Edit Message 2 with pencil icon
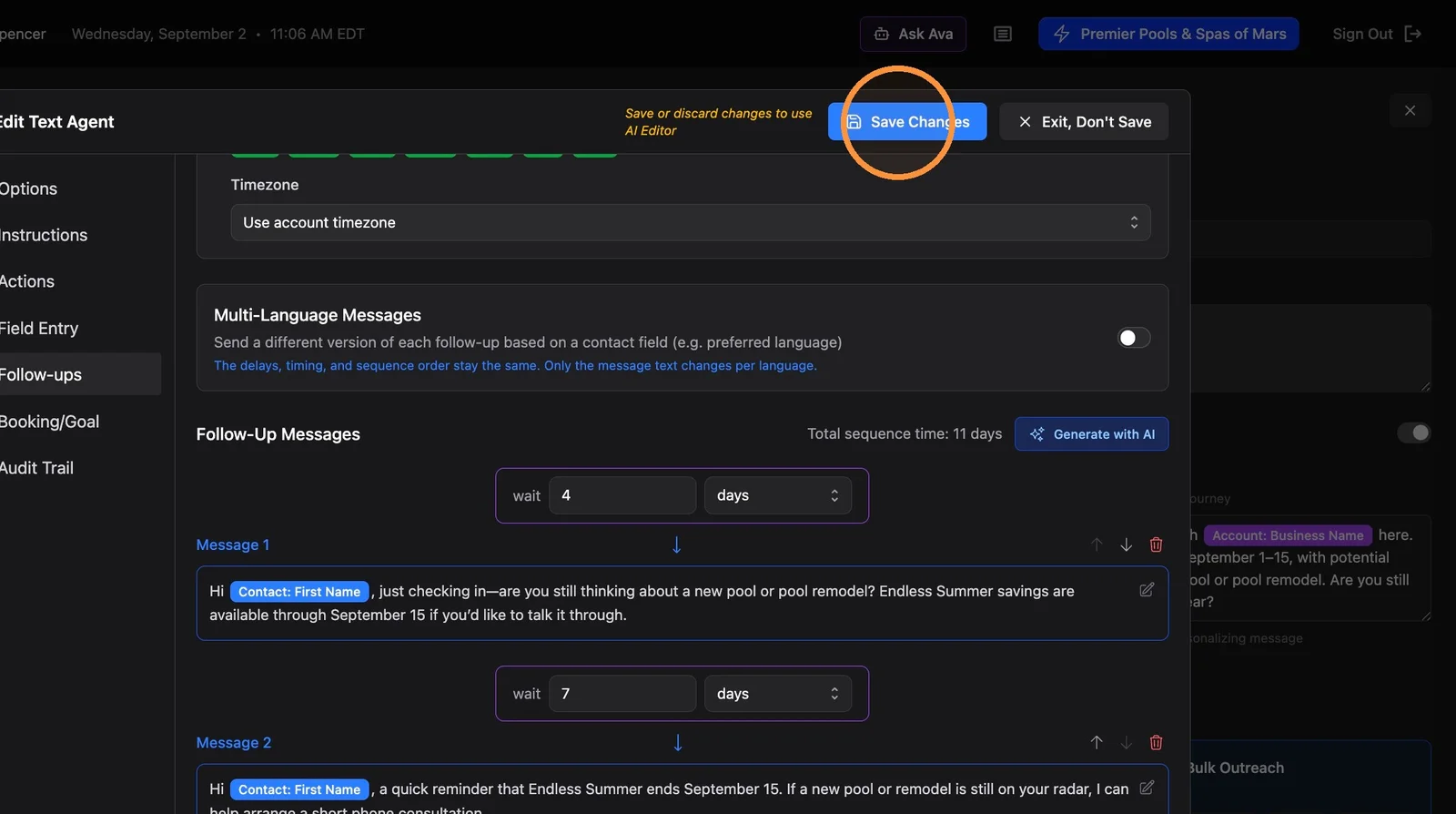 1147,788
